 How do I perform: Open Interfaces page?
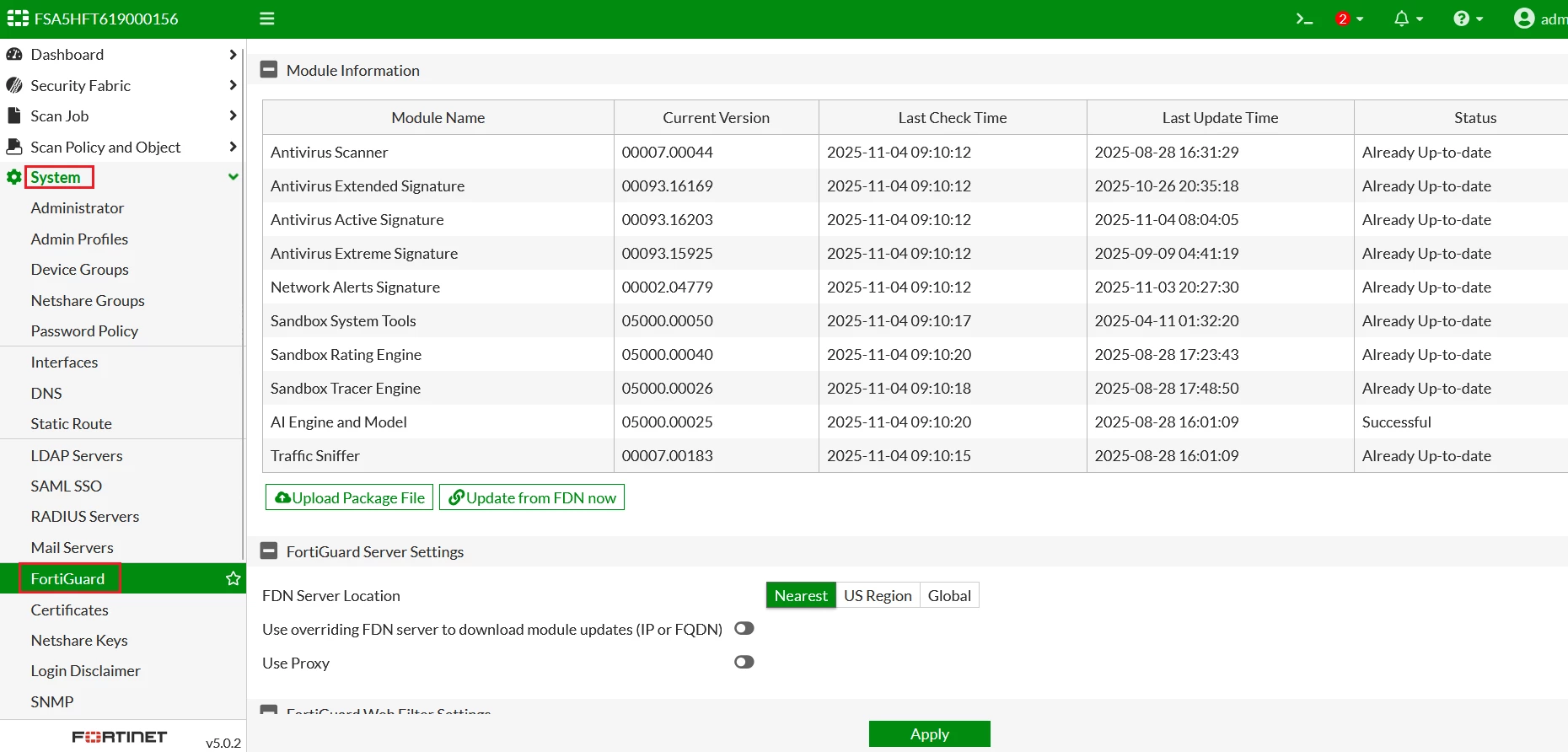point(64,363)
